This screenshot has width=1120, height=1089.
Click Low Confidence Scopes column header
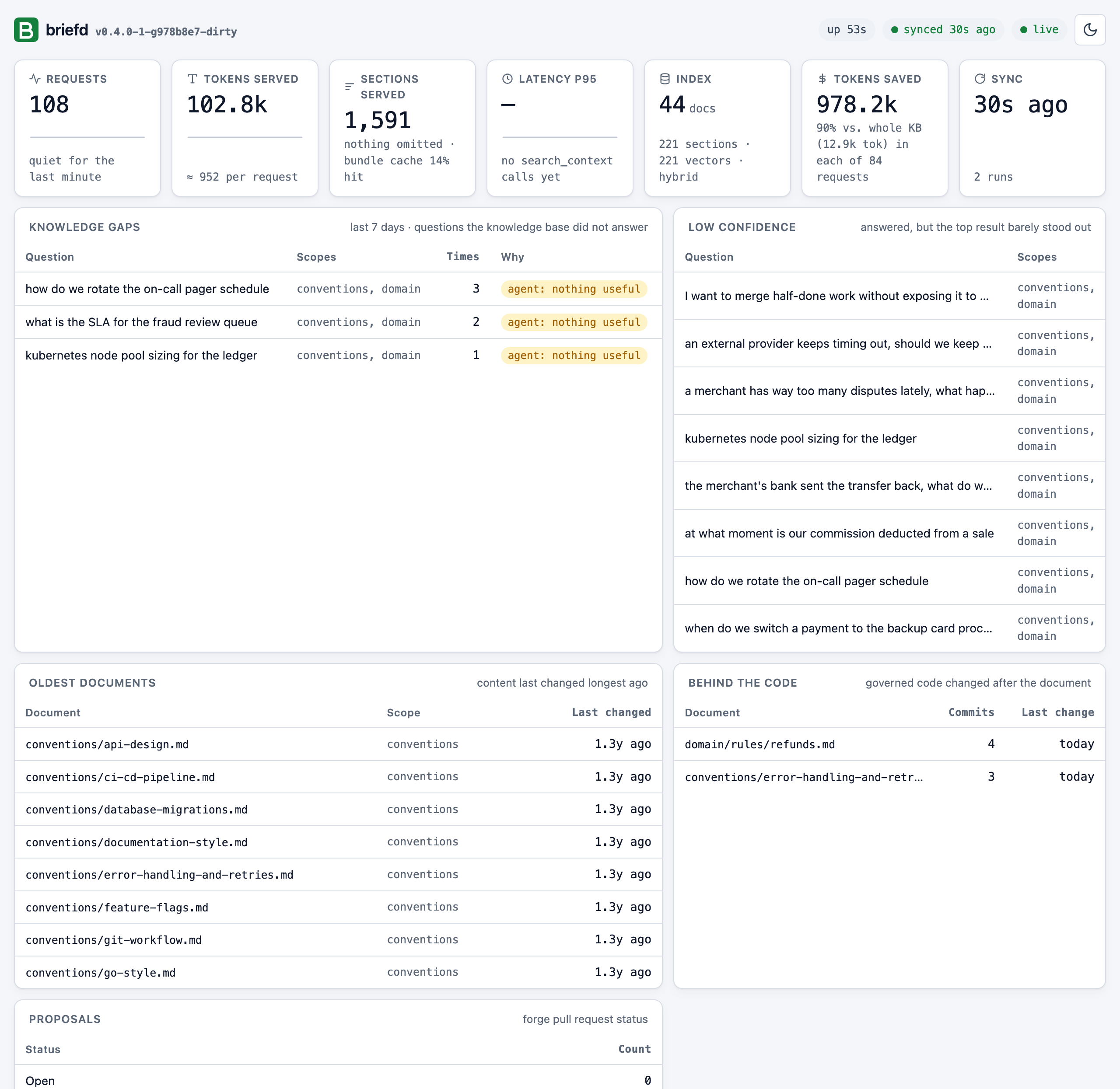pyautogui.click(x=1036, y=257)
